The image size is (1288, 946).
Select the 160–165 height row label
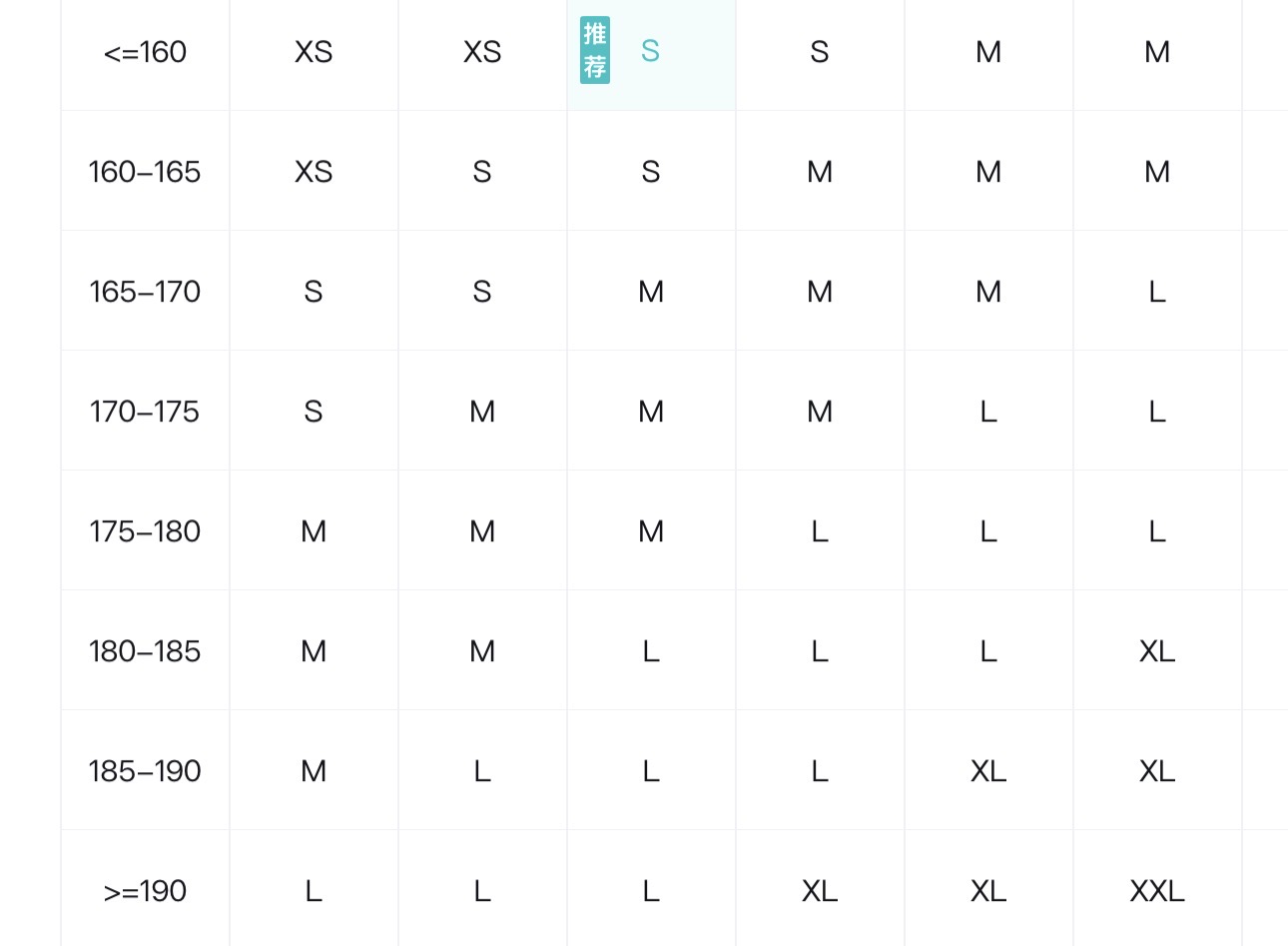click(145, 172)
